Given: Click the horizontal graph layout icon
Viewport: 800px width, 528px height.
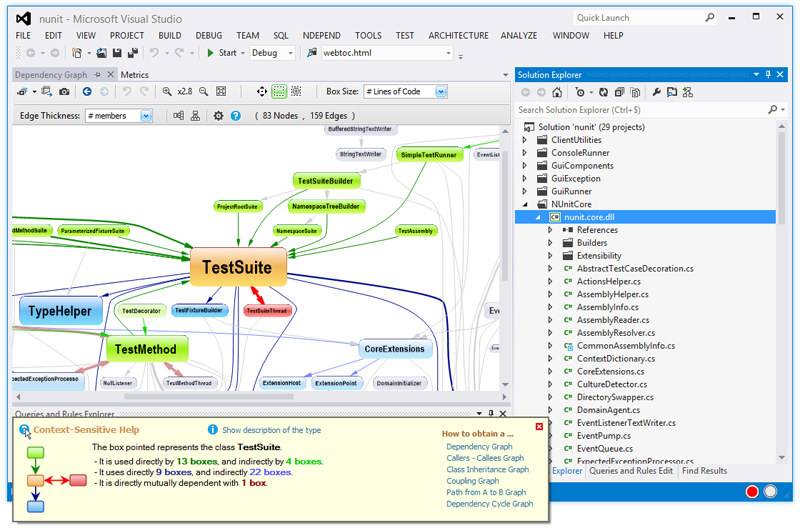Looking at the screenshot, I should [x=178, y=116].
